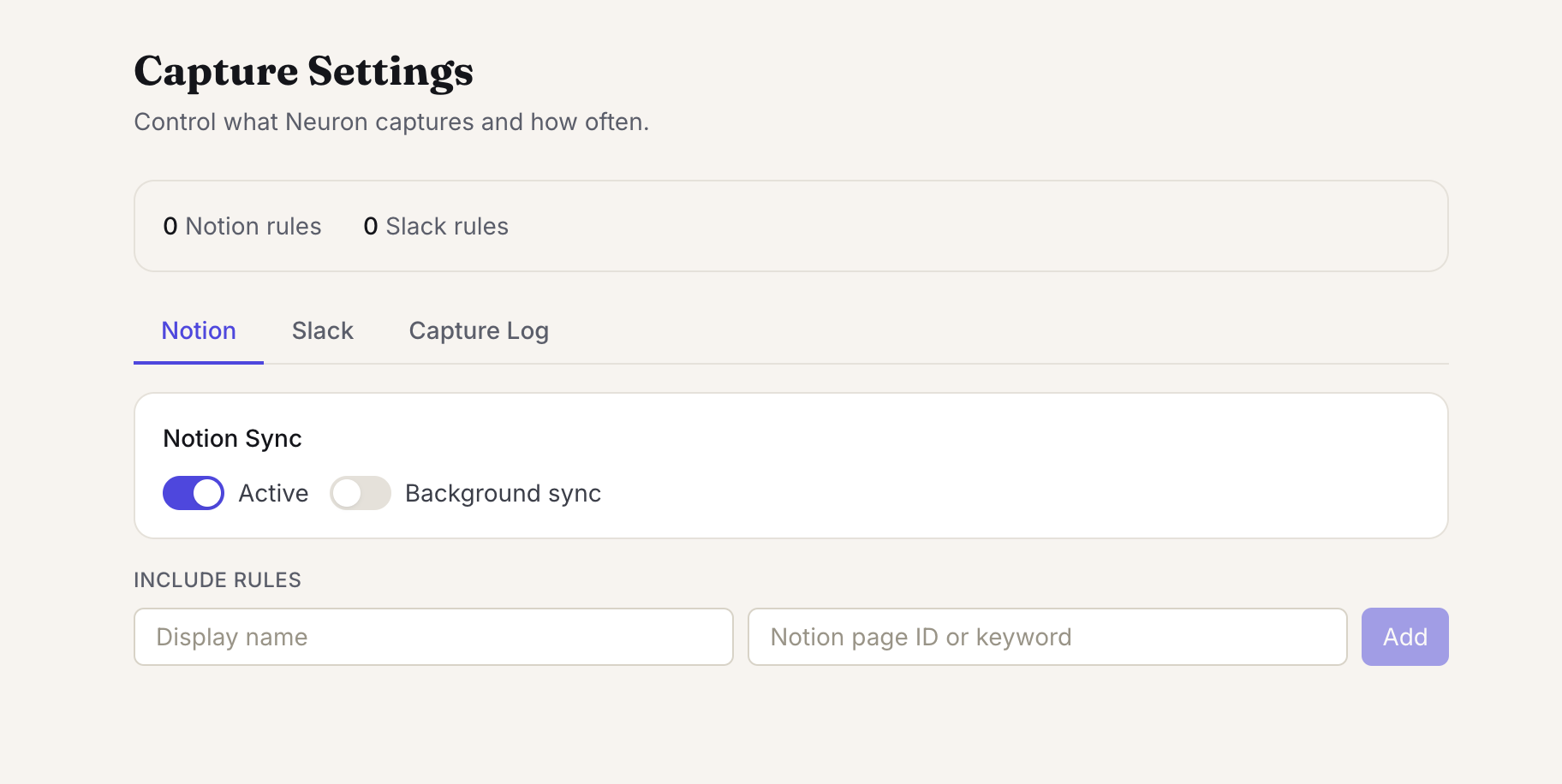Switch to the Slack tab
Image resolution: width=1562 pixels, height=784 pixels.
click(323, 331)
